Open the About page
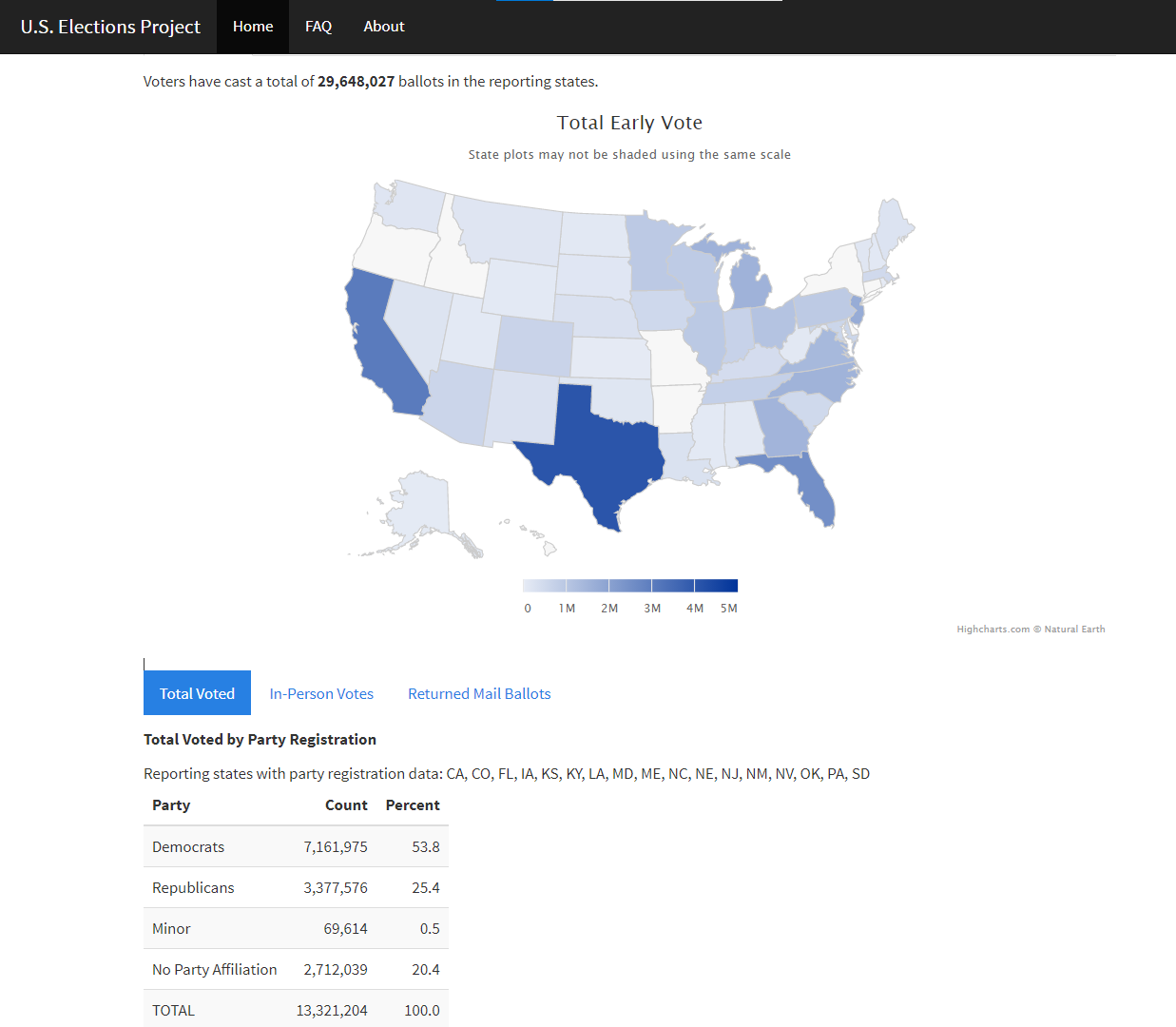This screenshot has width=1176, height=1027. (x=384, y=27)
